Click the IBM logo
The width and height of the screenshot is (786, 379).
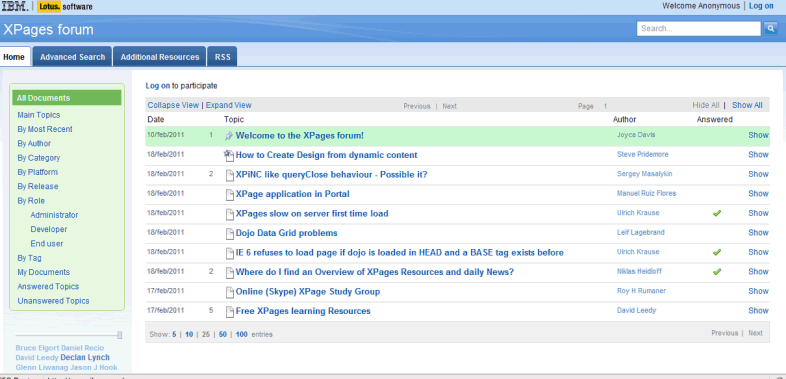tap(15, 6)
